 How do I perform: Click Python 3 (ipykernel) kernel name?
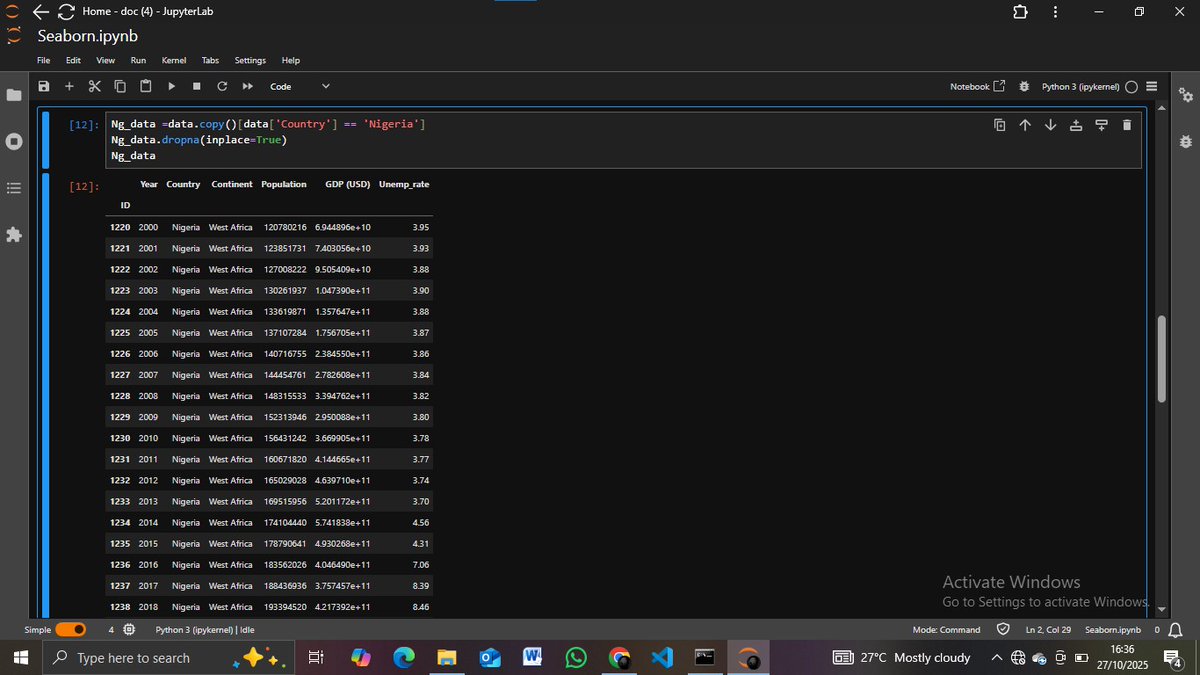click(1080, 86)
